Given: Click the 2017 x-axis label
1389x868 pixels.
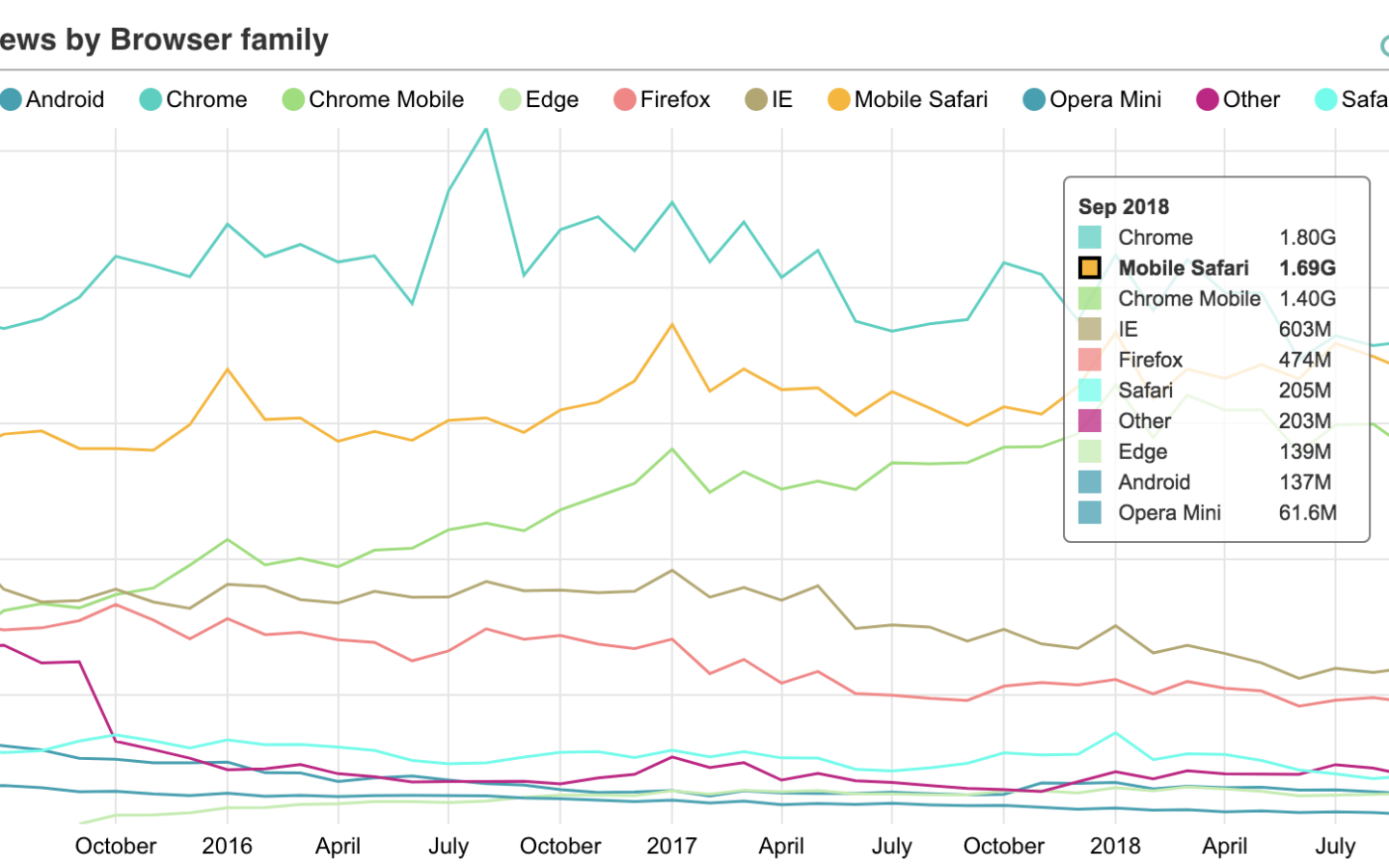Looking at the screenshot, I should [x=671, y=846].
